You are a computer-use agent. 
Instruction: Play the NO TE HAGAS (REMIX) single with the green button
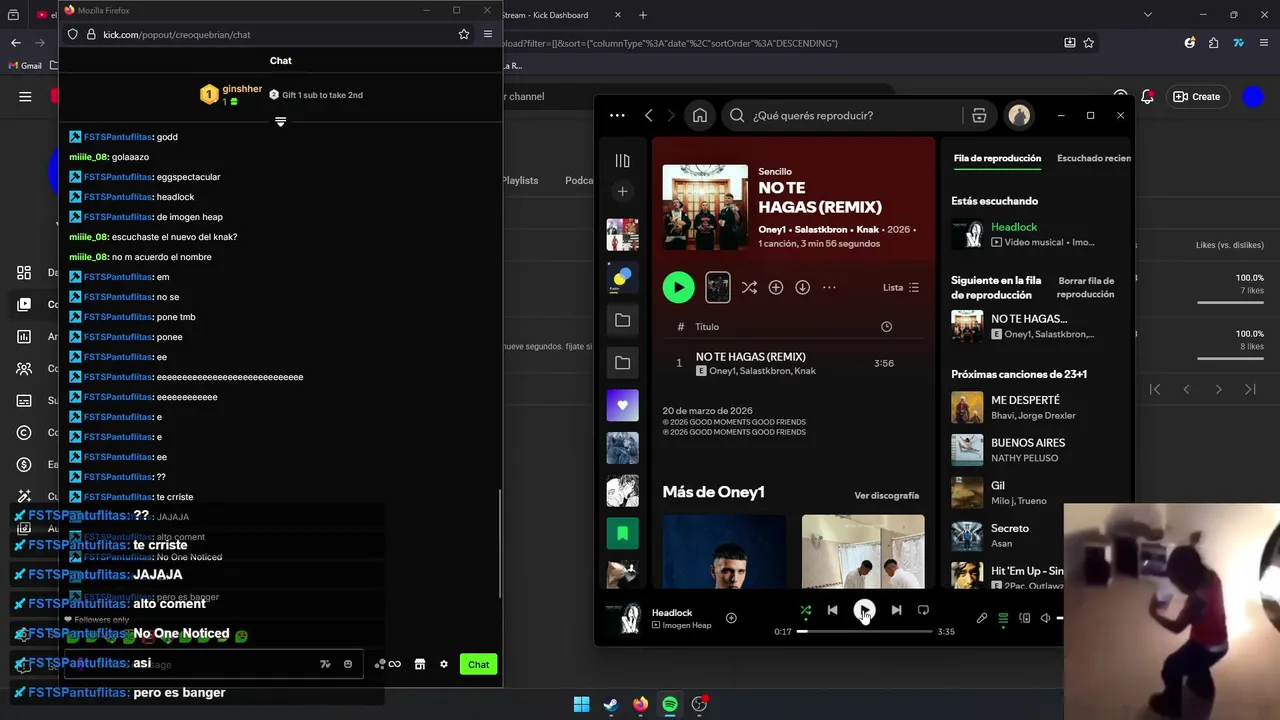tap(678, 288)
